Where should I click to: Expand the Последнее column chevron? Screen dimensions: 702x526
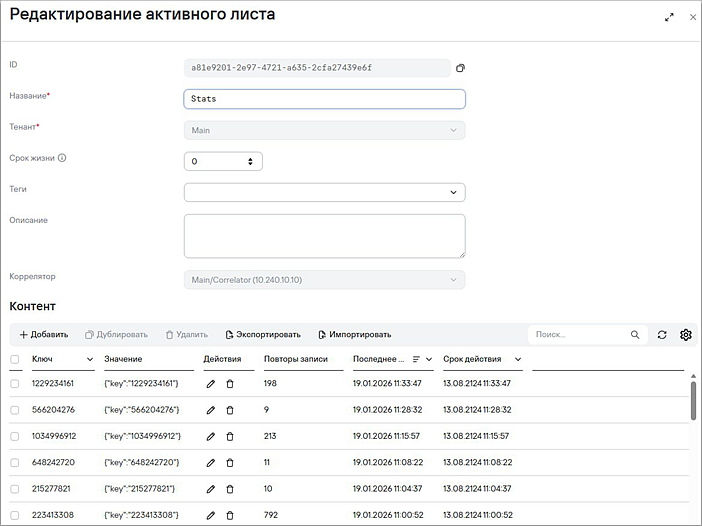[429, 359]
